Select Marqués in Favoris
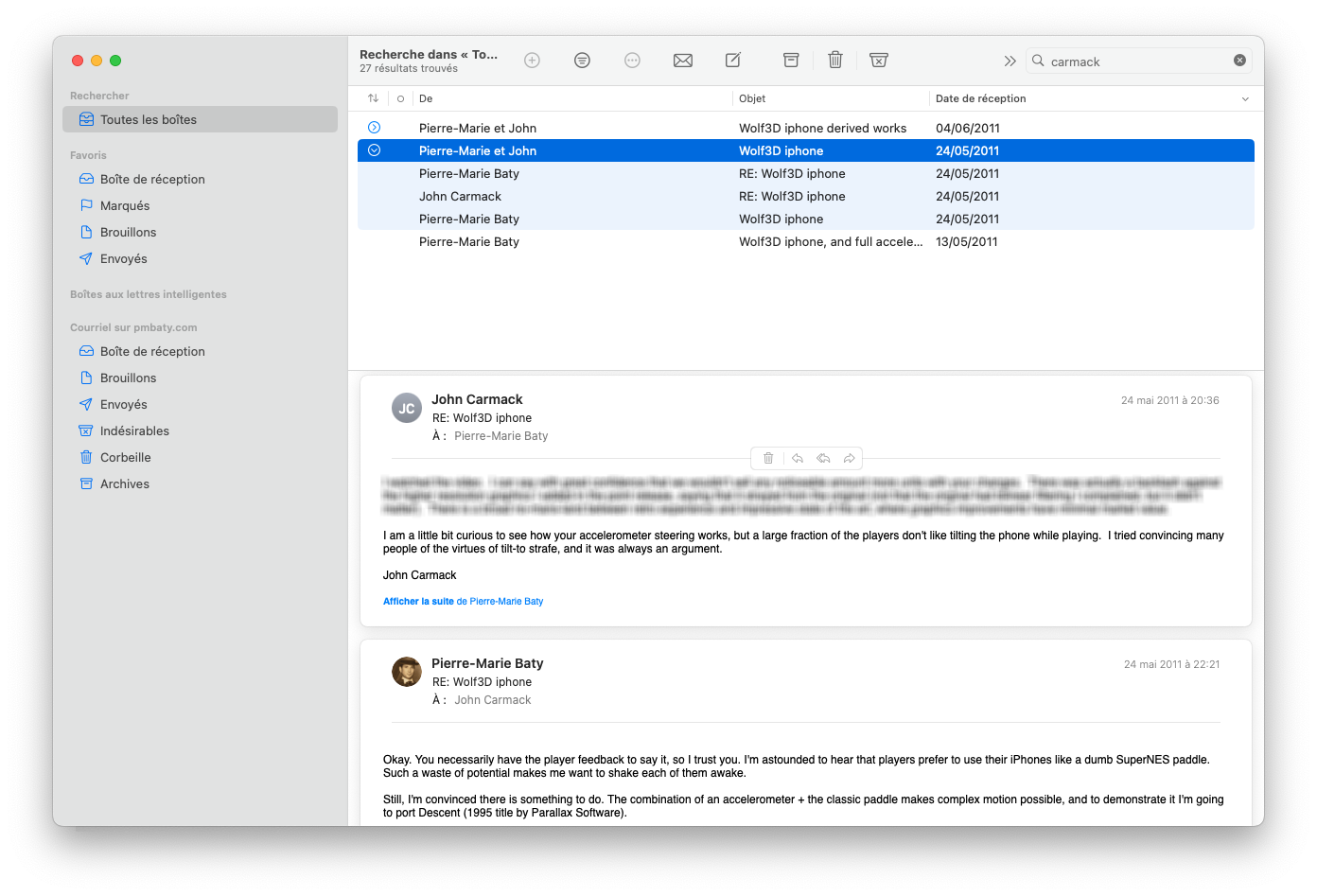1317x896 pixels. tap(125, 205)
